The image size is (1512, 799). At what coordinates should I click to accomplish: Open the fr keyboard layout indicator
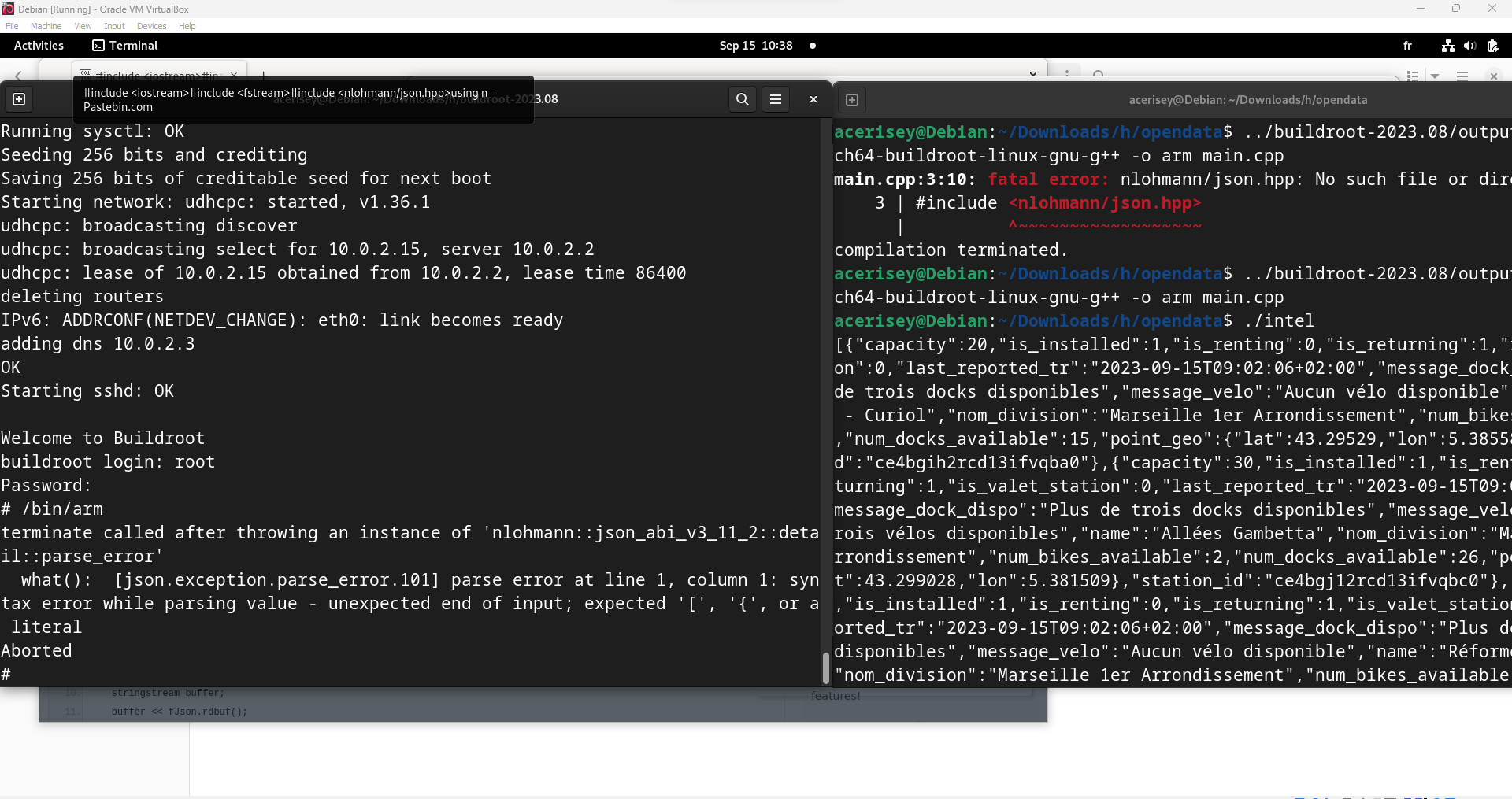pyautogui.click(x=1407, y=46)
